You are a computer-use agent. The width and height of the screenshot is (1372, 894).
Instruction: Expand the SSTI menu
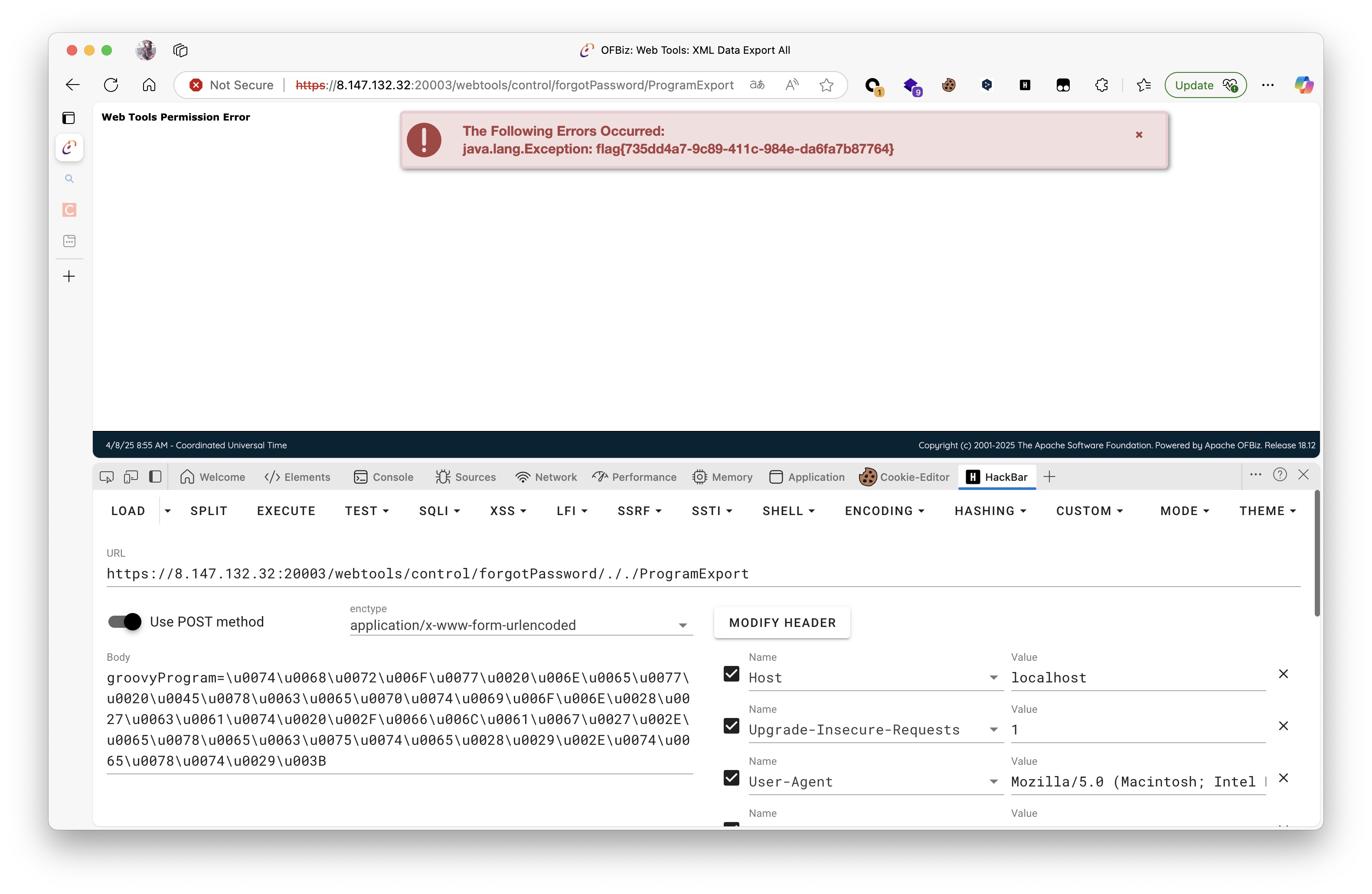(x=712, y=511)
